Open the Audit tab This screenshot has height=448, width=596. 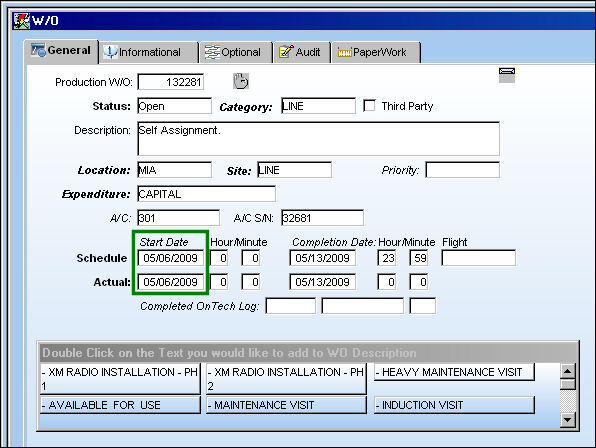[x=302, y=52]
